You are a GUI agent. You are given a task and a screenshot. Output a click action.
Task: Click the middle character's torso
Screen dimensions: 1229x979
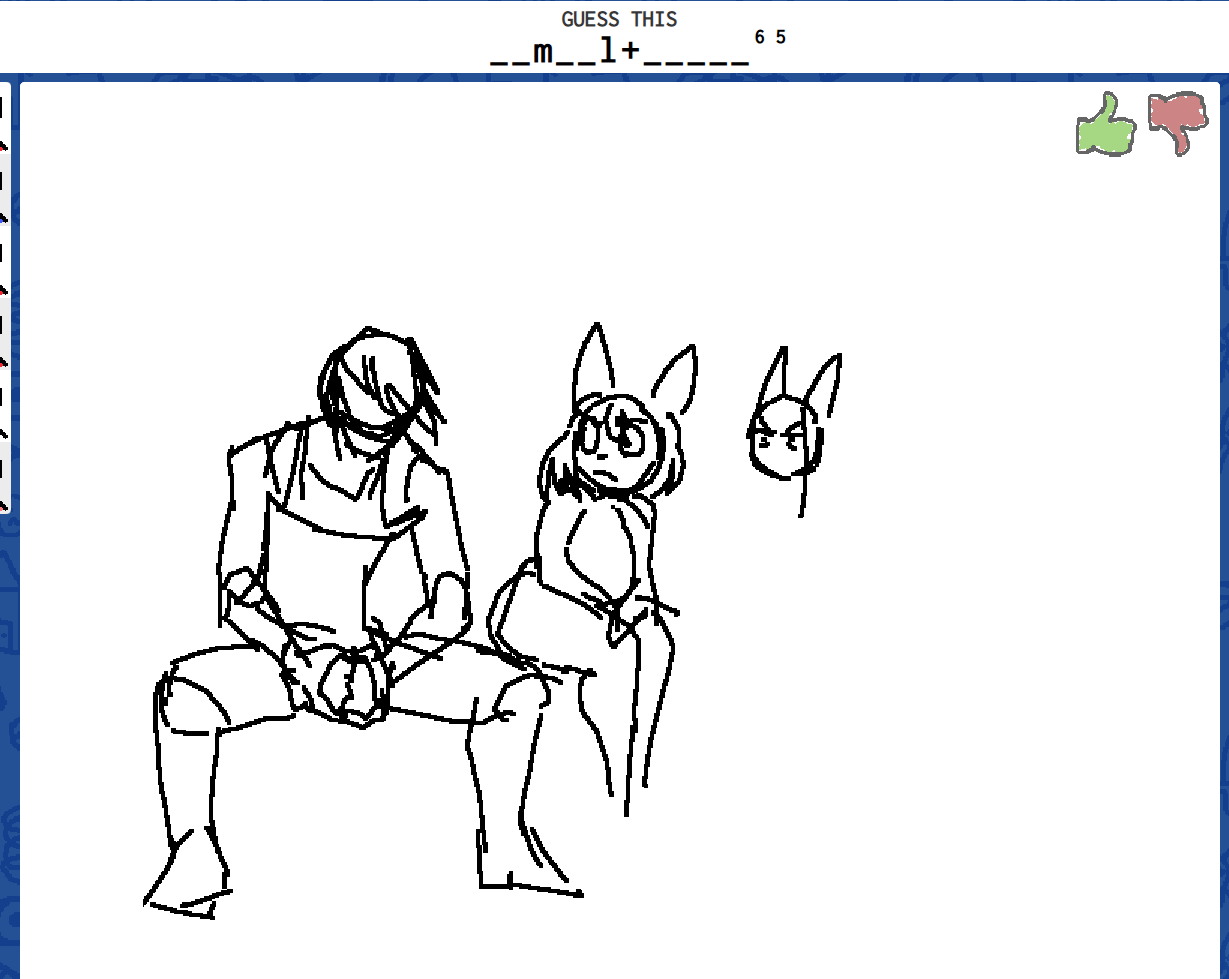(x=595, y=550)
